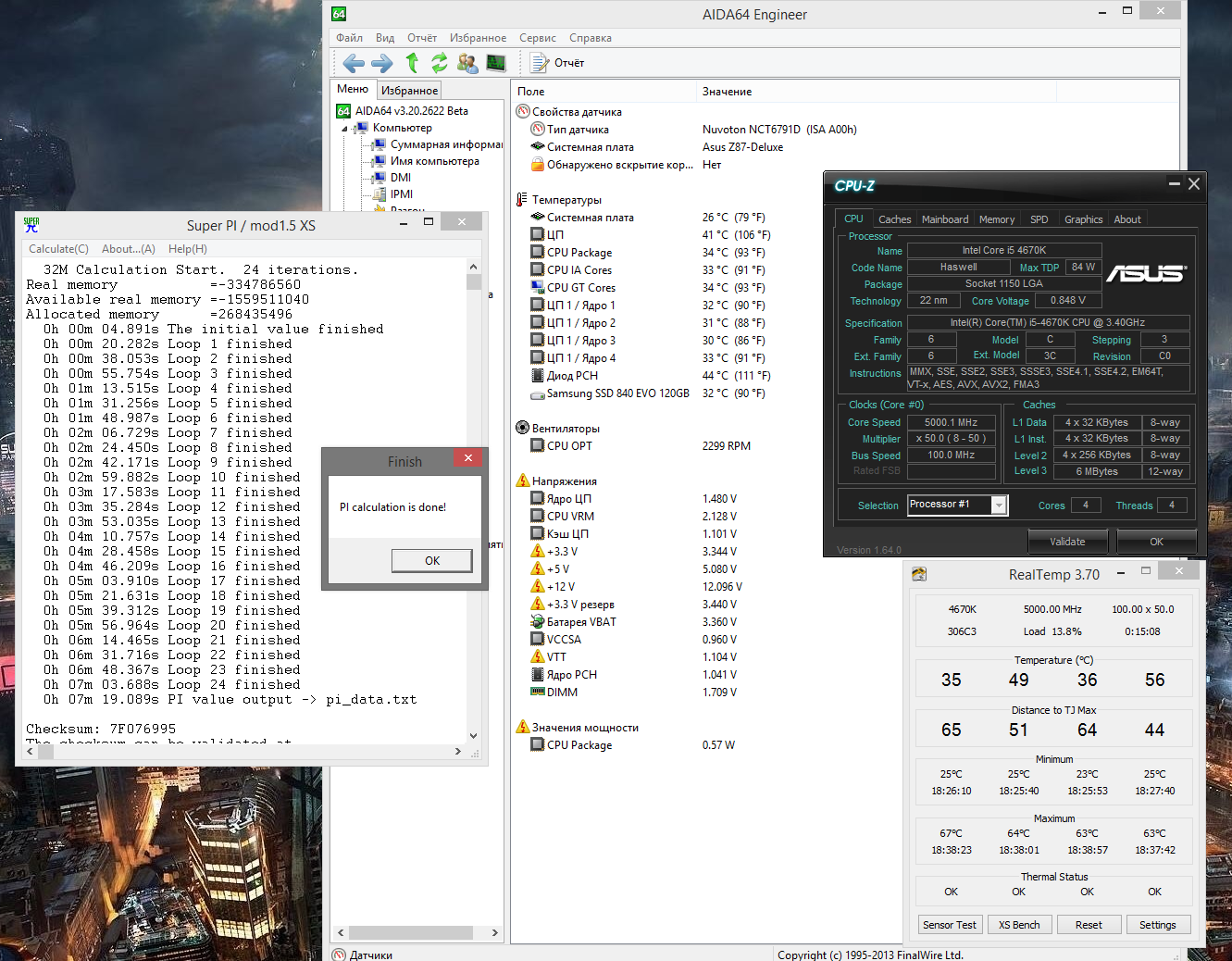Click the Validate button in CPU-Z
The height and width of the screenshot is (961, 1232).
coord(1067,542)
